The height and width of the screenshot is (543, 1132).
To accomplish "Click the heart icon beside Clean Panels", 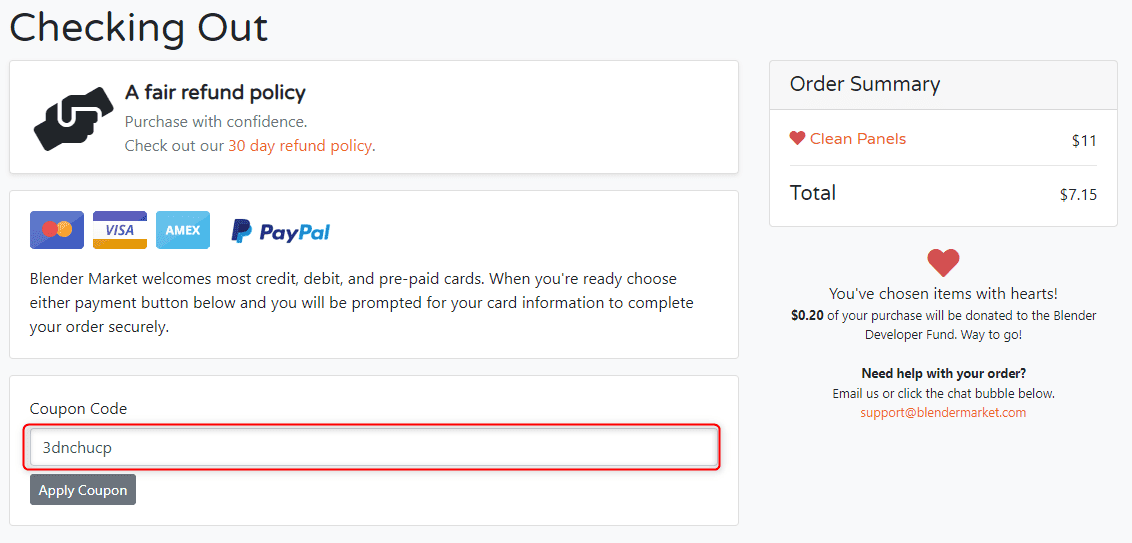I will (797, 138).
